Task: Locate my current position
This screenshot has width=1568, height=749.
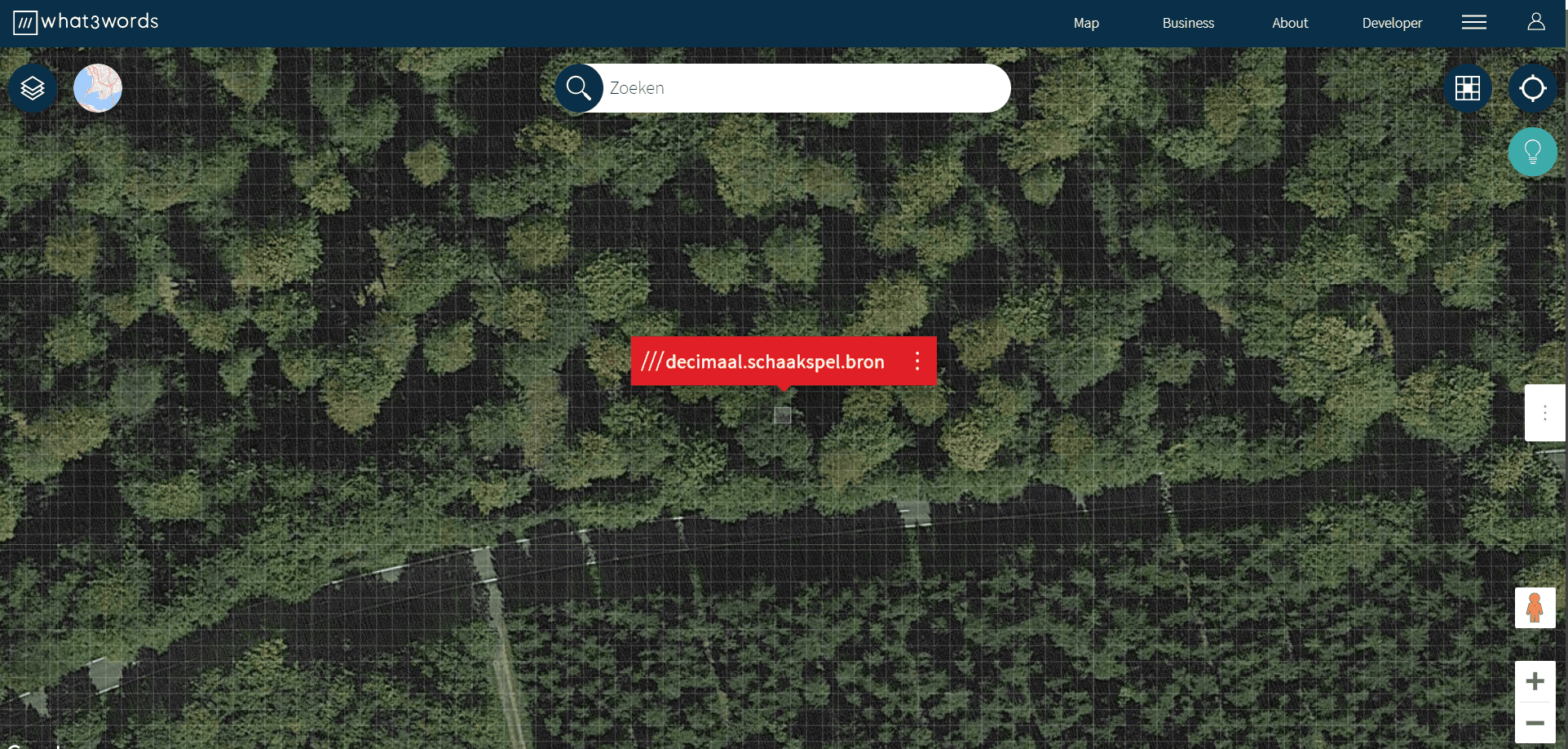Action: pos(1533,88)
